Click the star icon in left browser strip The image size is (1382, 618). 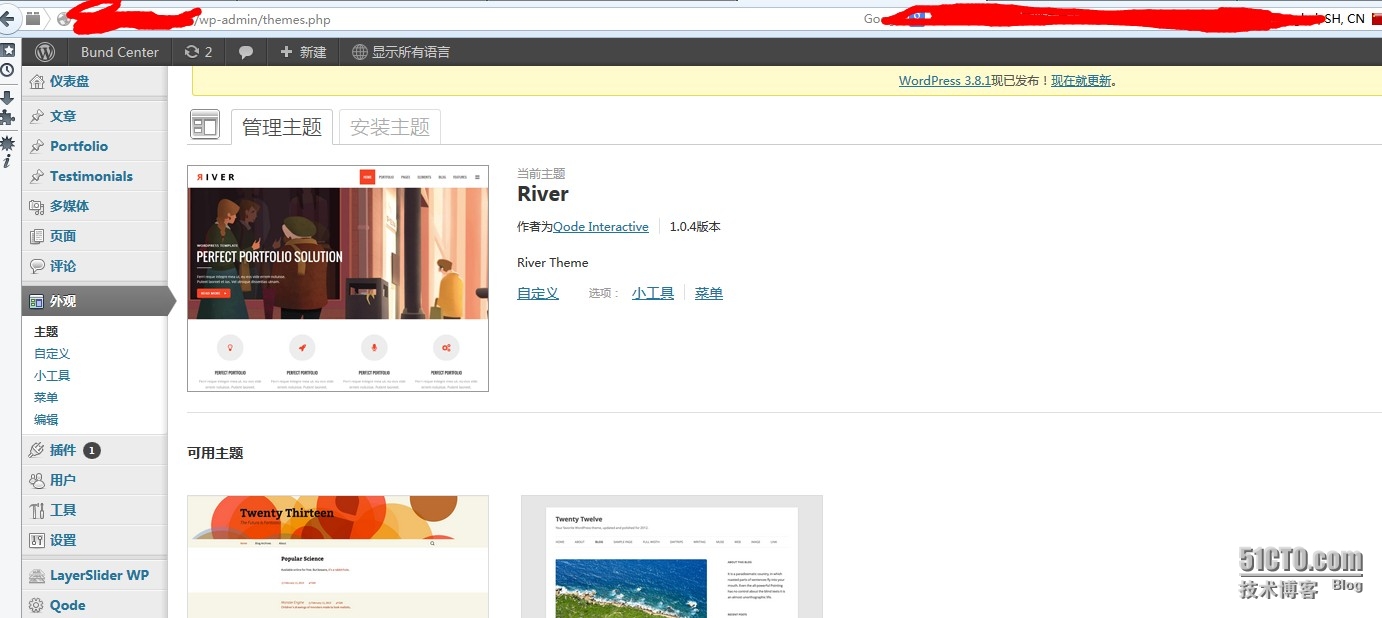[x=8, y=49]
